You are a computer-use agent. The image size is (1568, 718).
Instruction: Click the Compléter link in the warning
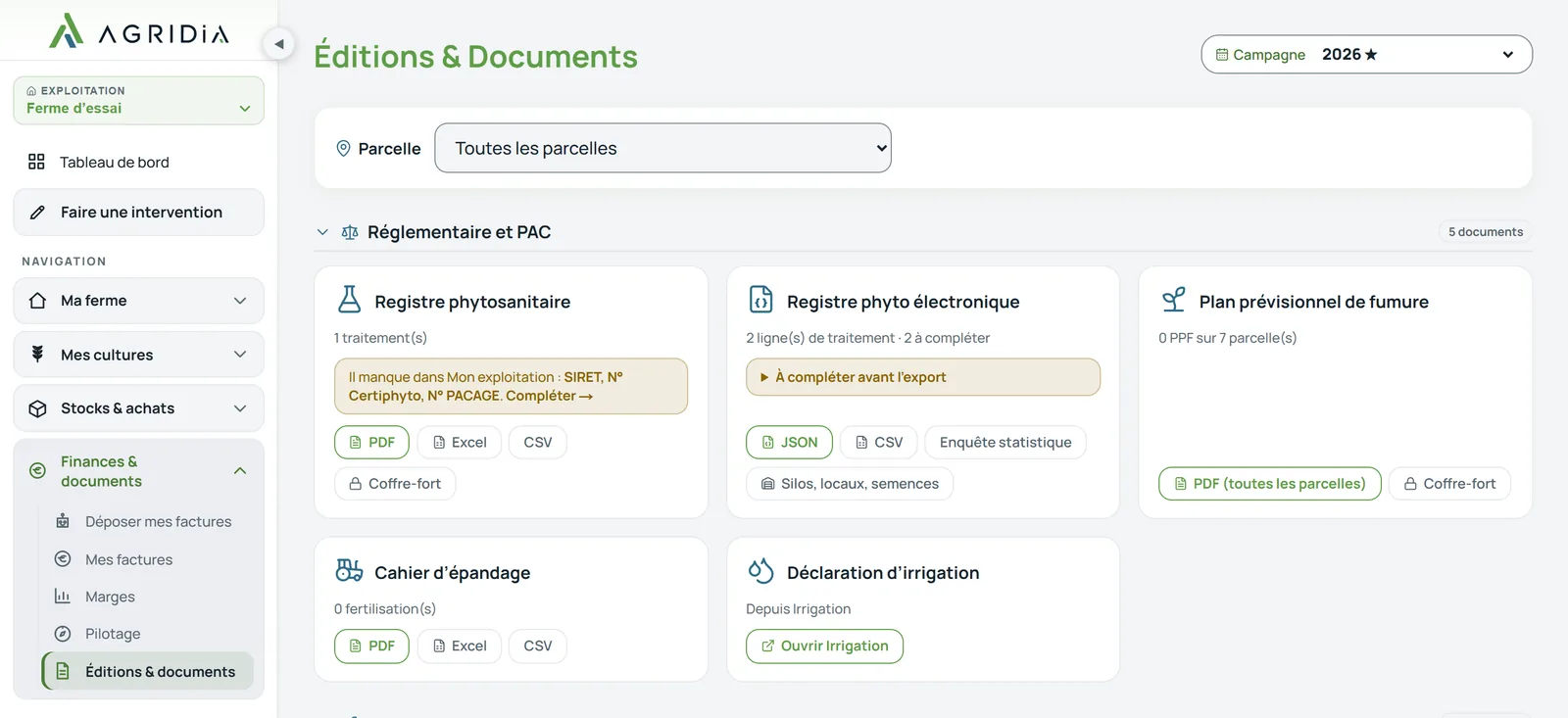click(x=550, y=396)
